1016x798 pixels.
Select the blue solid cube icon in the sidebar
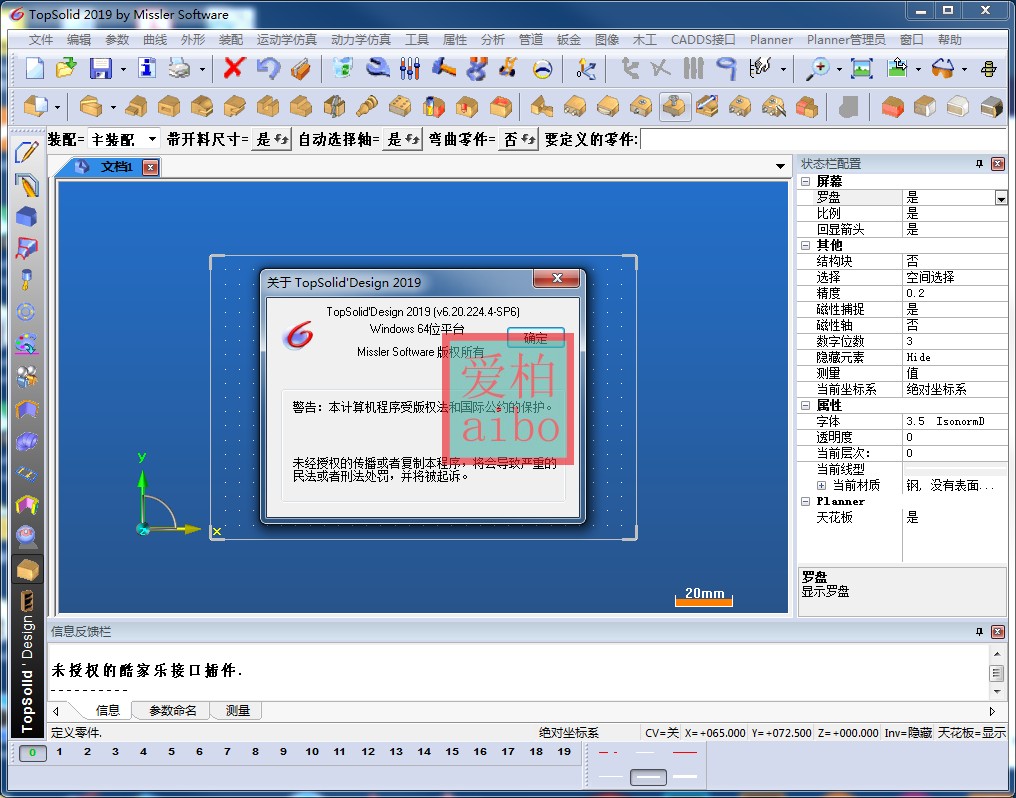(x=27, y=216)
